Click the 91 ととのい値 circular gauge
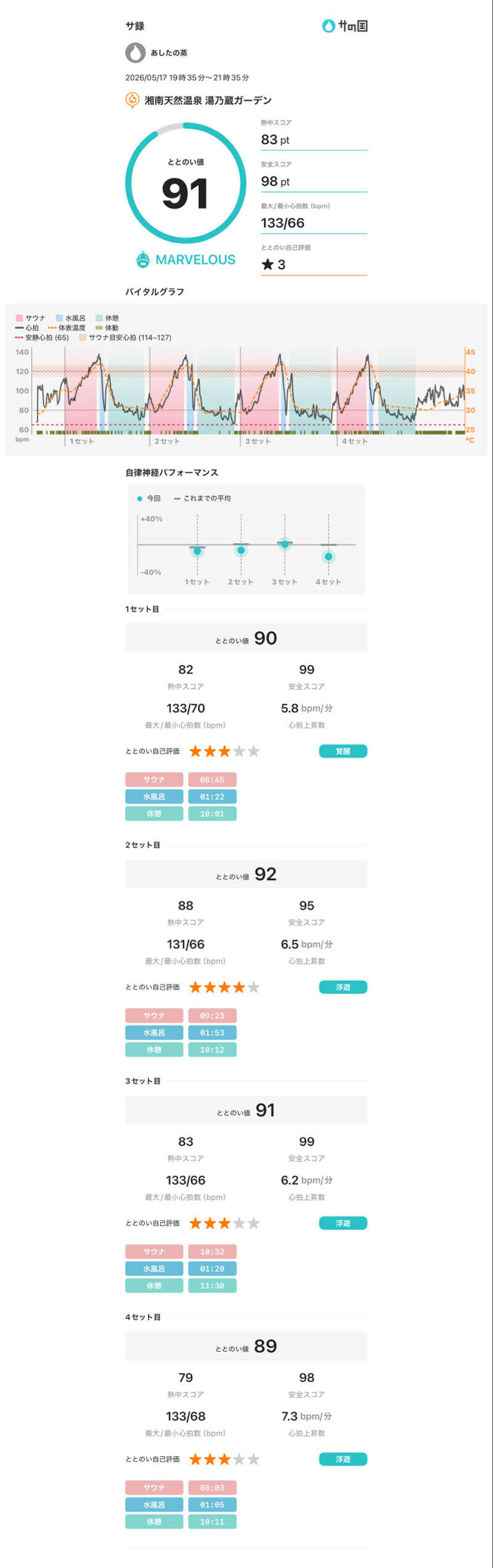Image resolution: width=493 pixels, height=1568 pixels. pyautogui.click(x=185, y=183)
